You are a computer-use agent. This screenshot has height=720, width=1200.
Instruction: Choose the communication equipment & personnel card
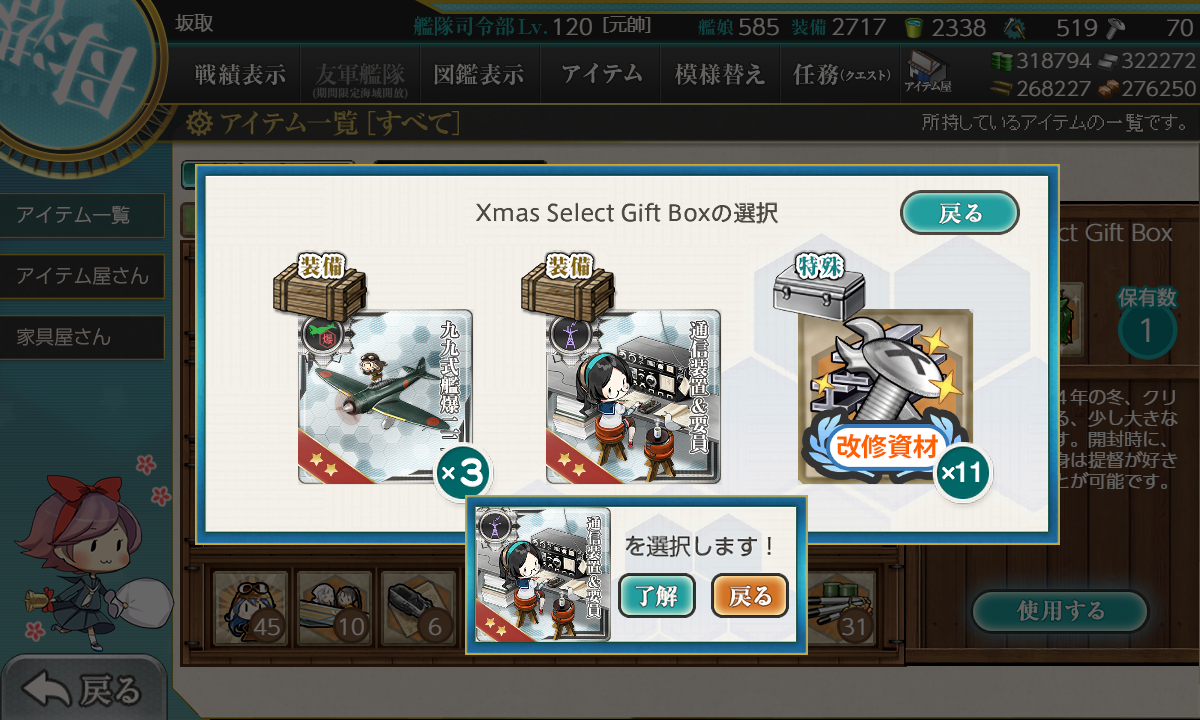pyautogui.click(x=633, y=396)
